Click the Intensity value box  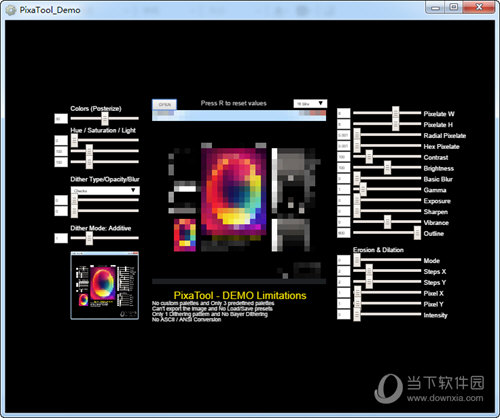click(x=344, y=314)
